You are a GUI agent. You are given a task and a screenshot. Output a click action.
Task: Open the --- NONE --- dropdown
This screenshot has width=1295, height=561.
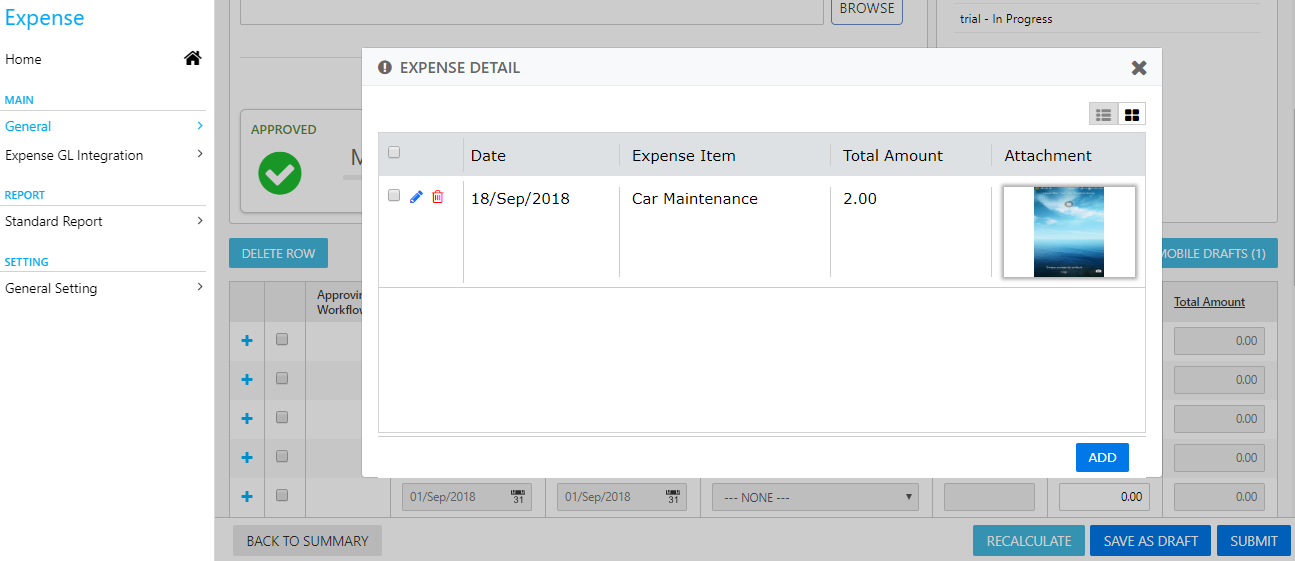pos(815,497)
